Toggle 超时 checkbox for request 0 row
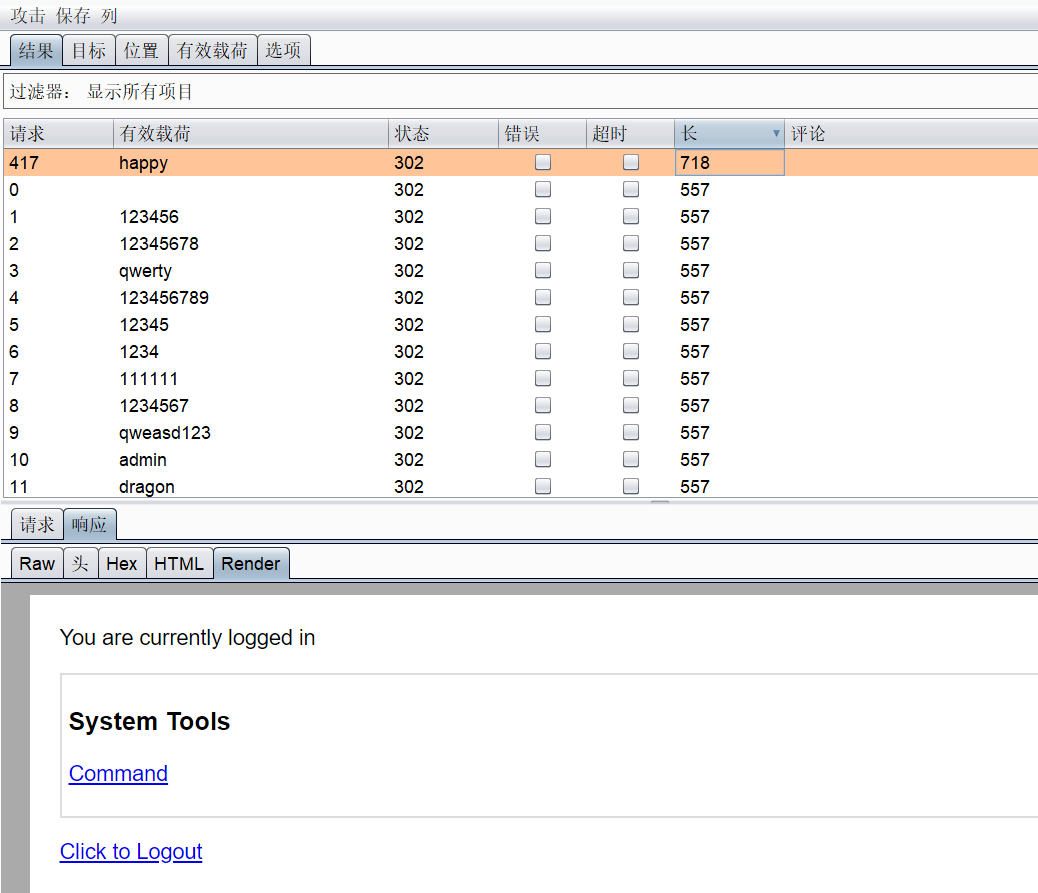 coord(631,189)
